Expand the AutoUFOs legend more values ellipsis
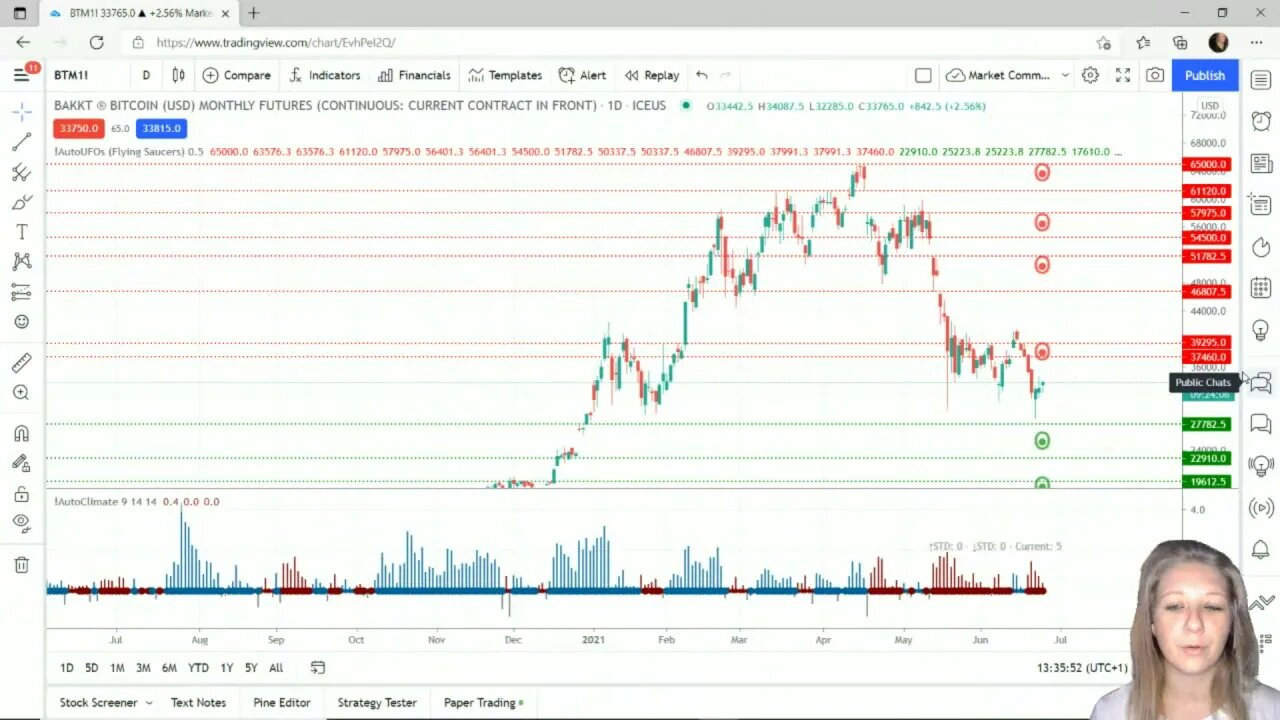The height and width of the screenshot is (720, 1280). (x=1117, y=152)
